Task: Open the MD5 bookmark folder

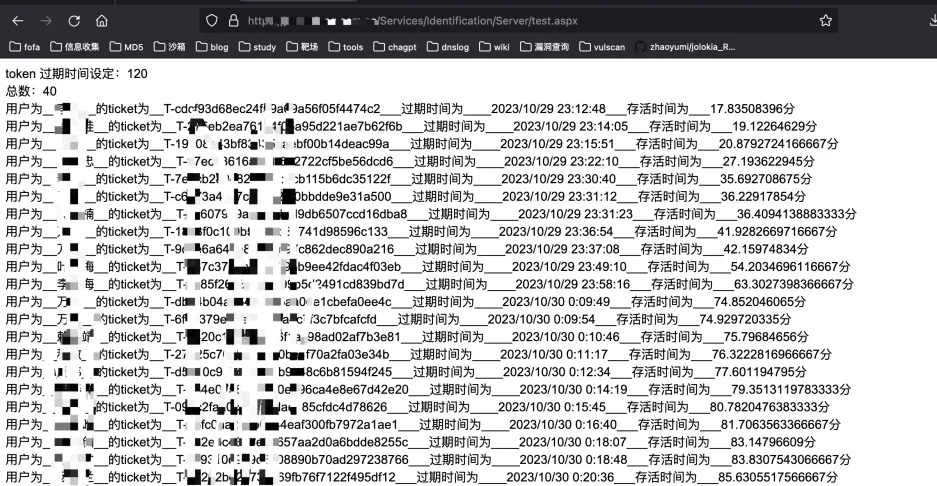Action: click(x=127, y=47)
